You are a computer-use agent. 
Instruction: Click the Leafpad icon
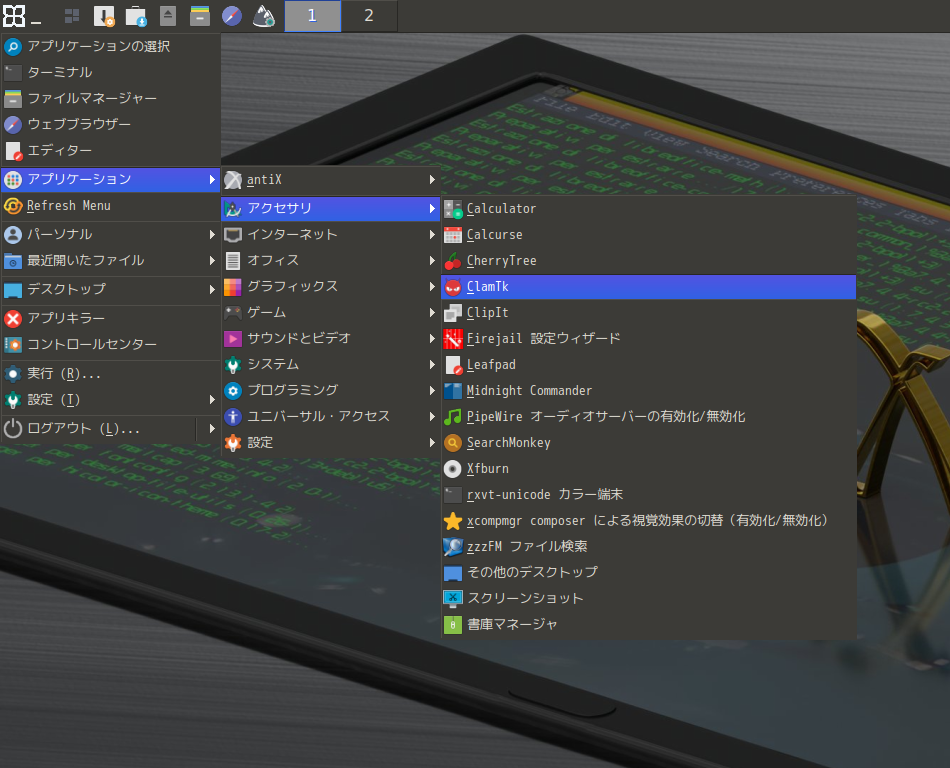[453, 365]
